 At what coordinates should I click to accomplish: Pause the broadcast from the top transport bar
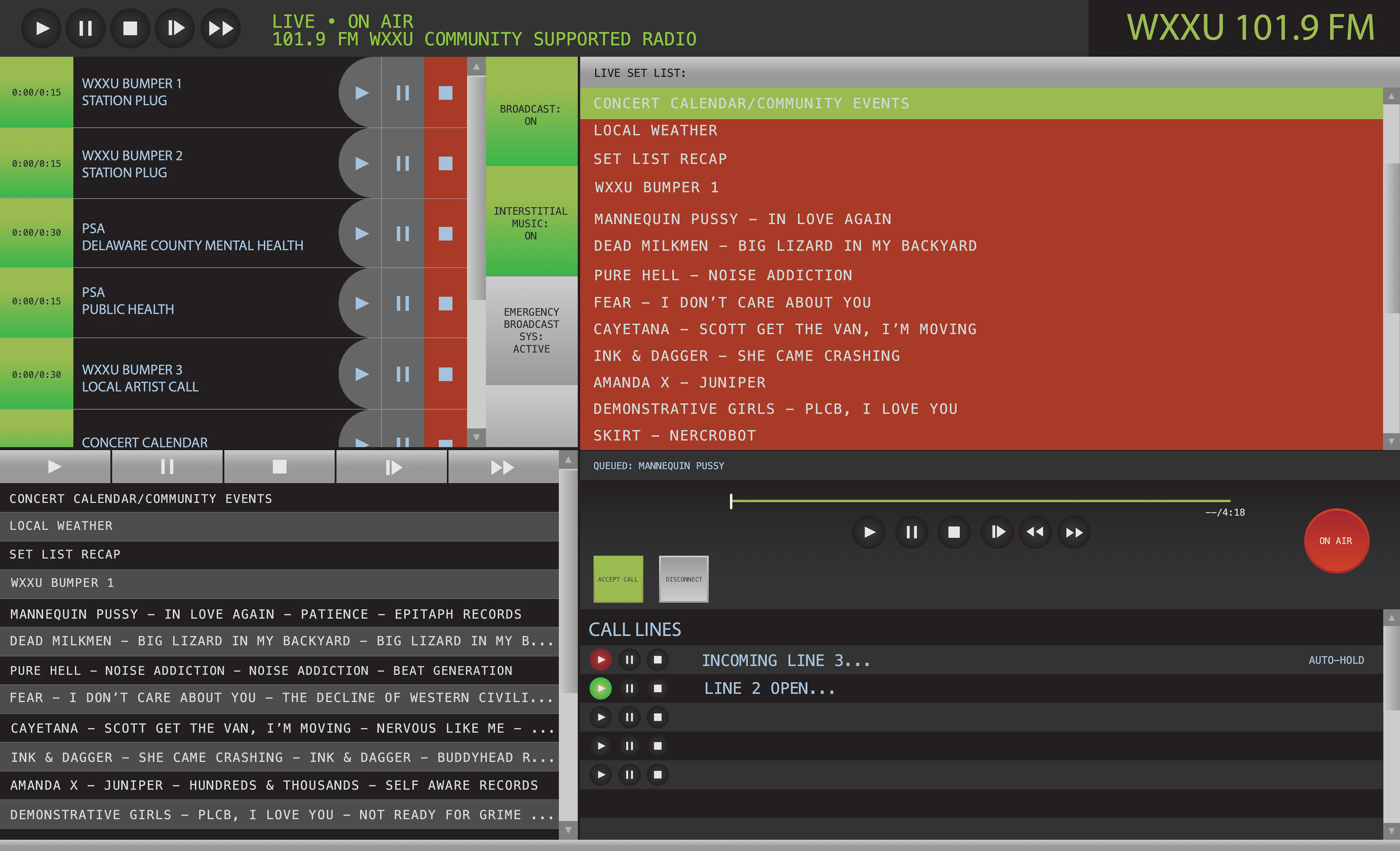85,28
